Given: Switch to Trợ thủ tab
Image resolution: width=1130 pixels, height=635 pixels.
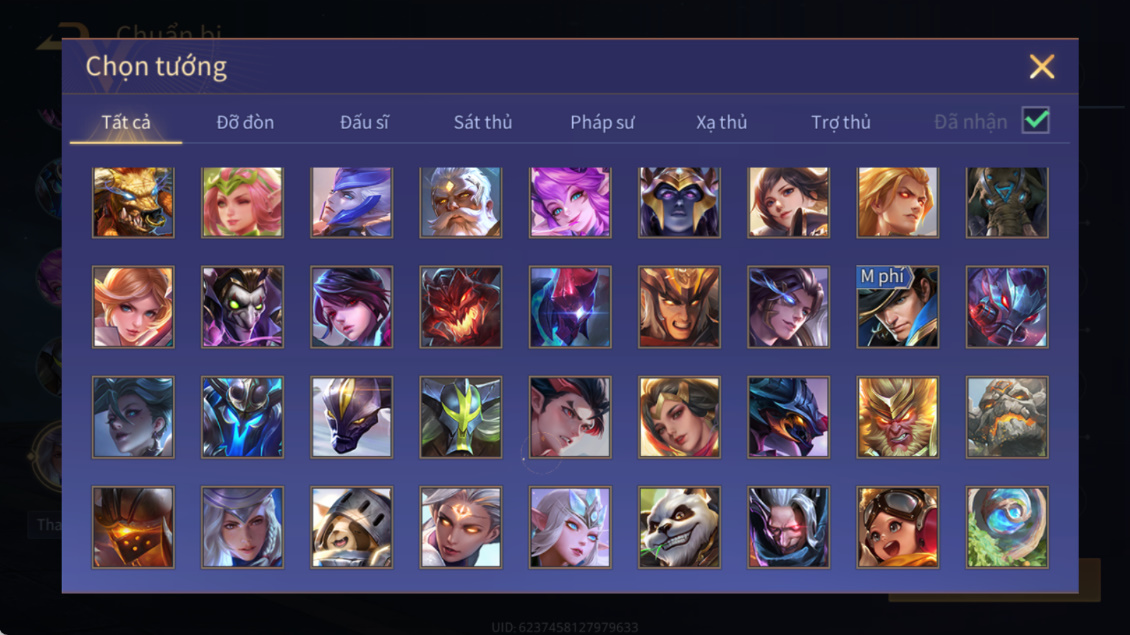Looking at the screenshot, I should [841, 123].
